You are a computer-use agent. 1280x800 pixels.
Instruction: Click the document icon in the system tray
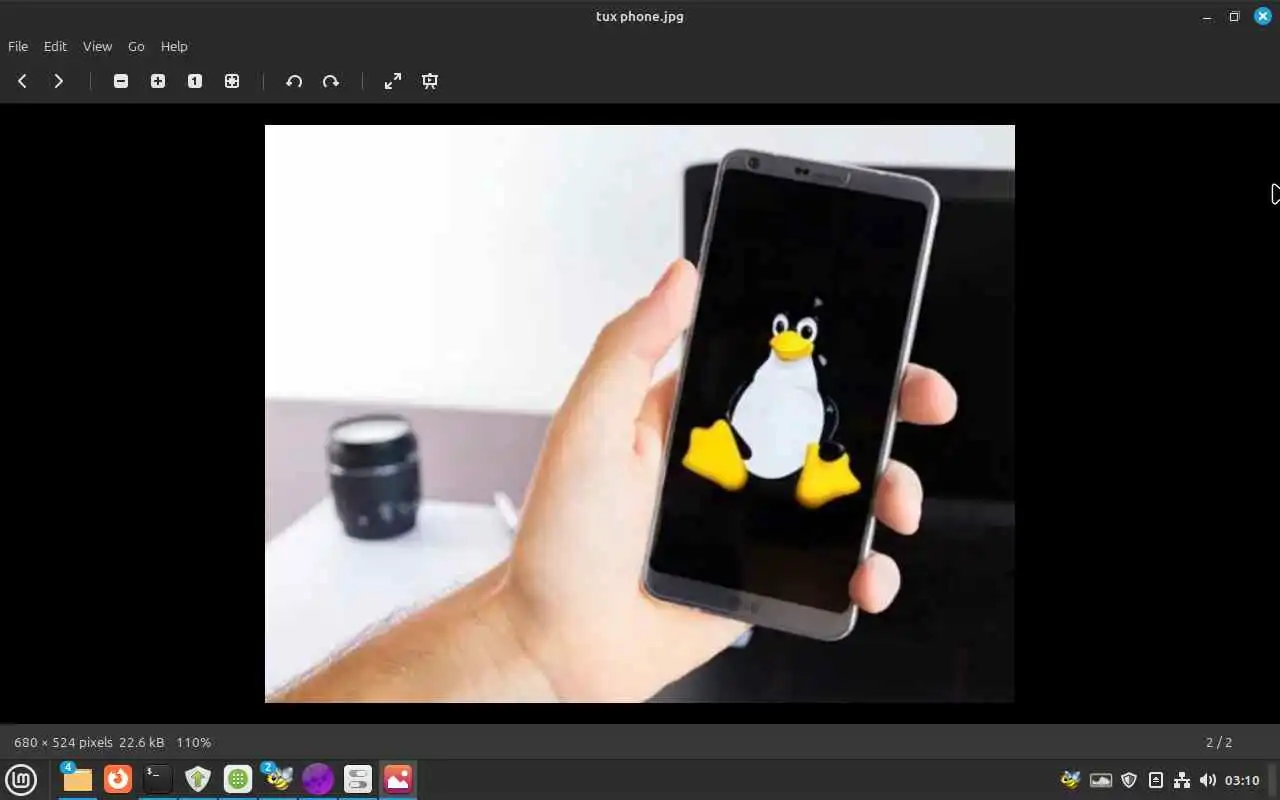click(1156, 780)
